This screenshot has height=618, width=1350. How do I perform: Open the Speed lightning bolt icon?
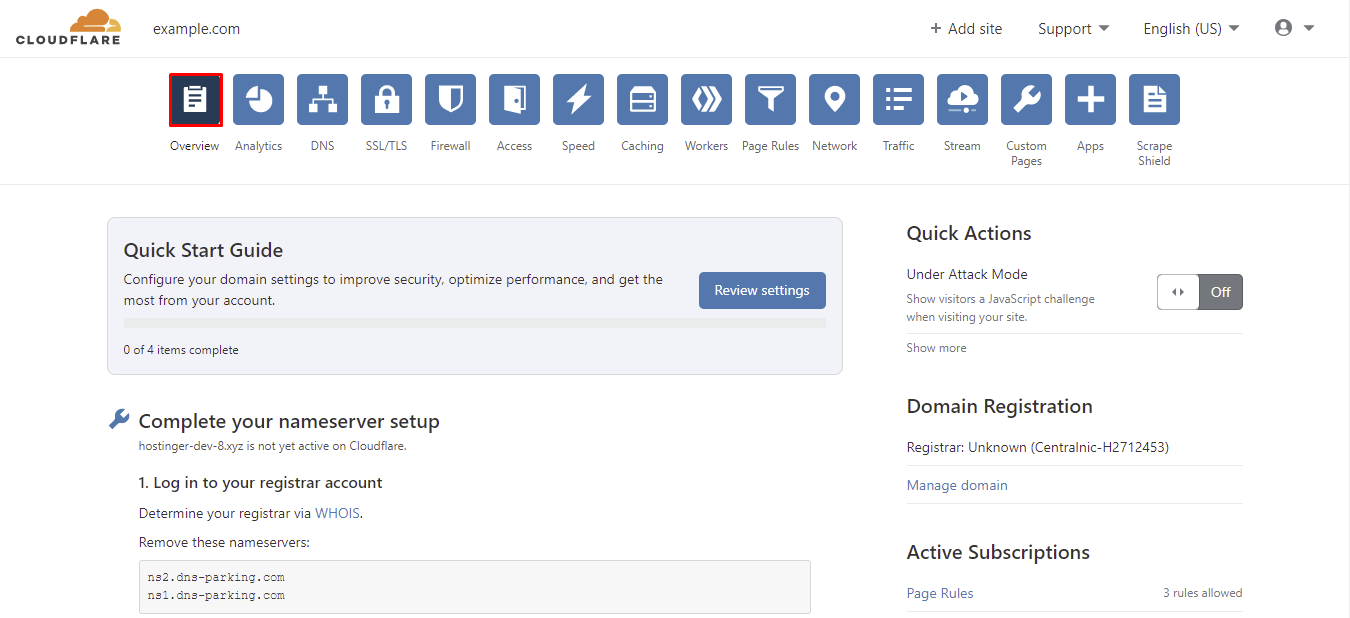578,100
